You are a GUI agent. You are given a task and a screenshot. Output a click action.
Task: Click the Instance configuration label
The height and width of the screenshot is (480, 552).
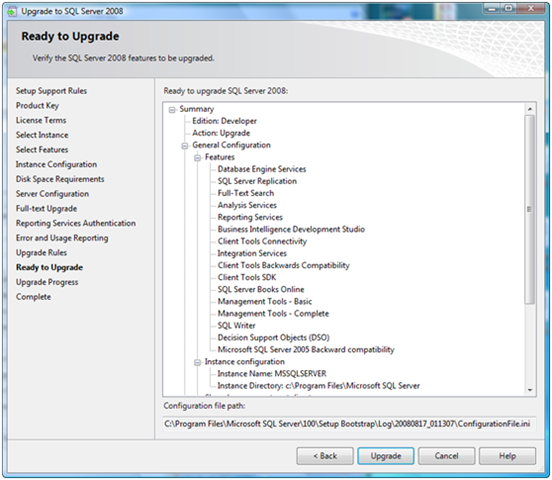pyautogui.click(x=244, y=362)
